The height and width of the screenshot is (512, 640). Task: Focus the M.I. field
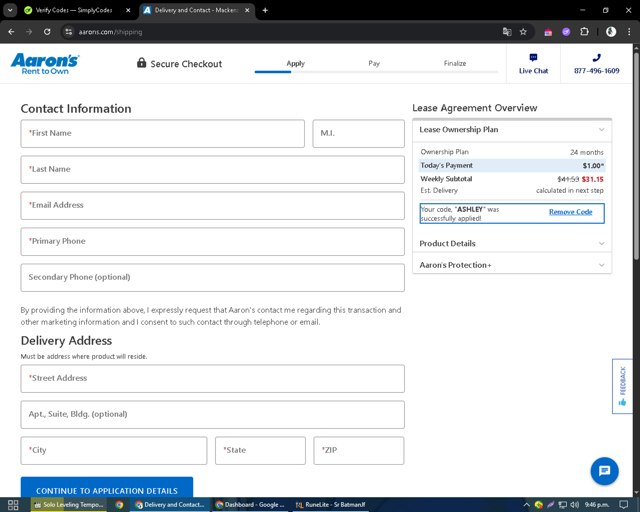point(358,134)
